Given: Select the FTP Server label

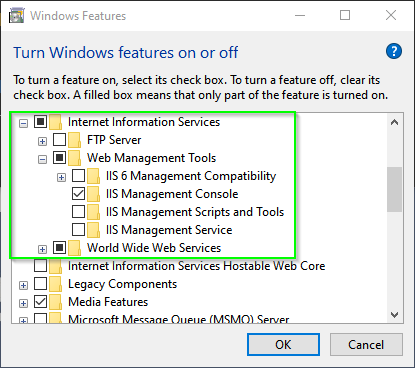Looking at the screenshot, I should point(114,140).
